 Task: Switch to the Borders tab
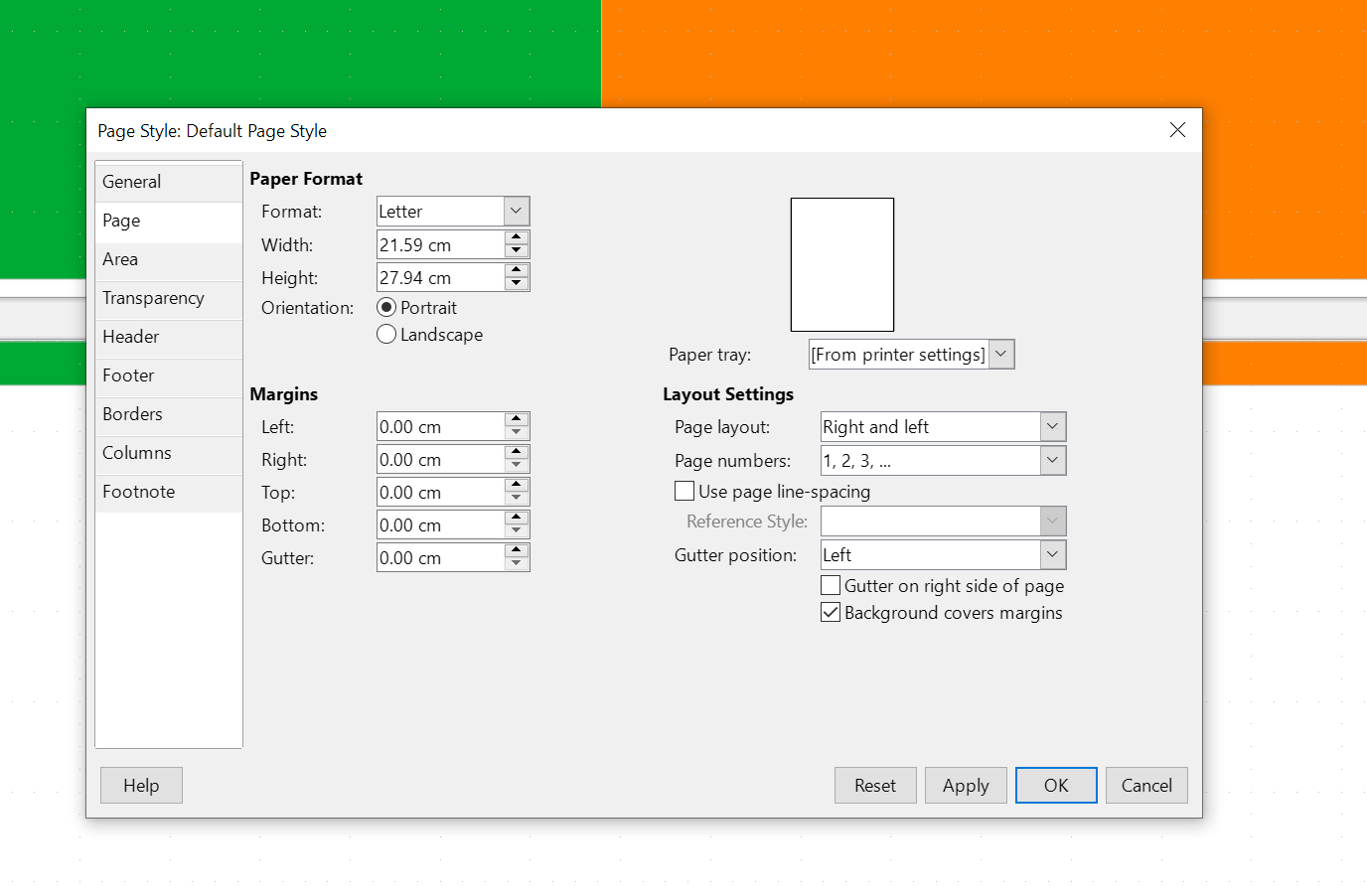tap(132, 414)
